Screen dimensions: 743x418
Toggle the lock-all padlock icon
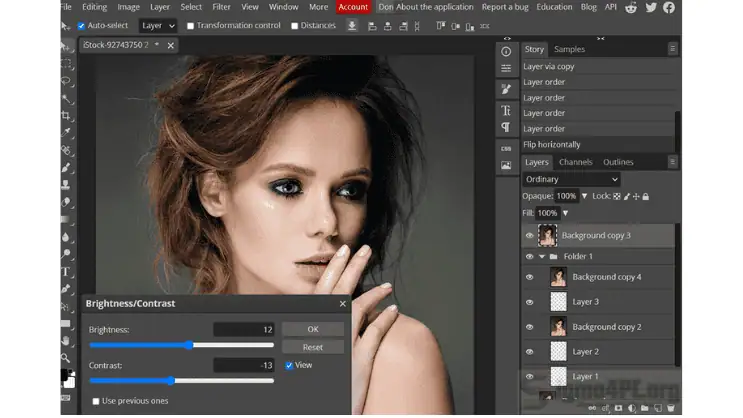coord(645,196)
